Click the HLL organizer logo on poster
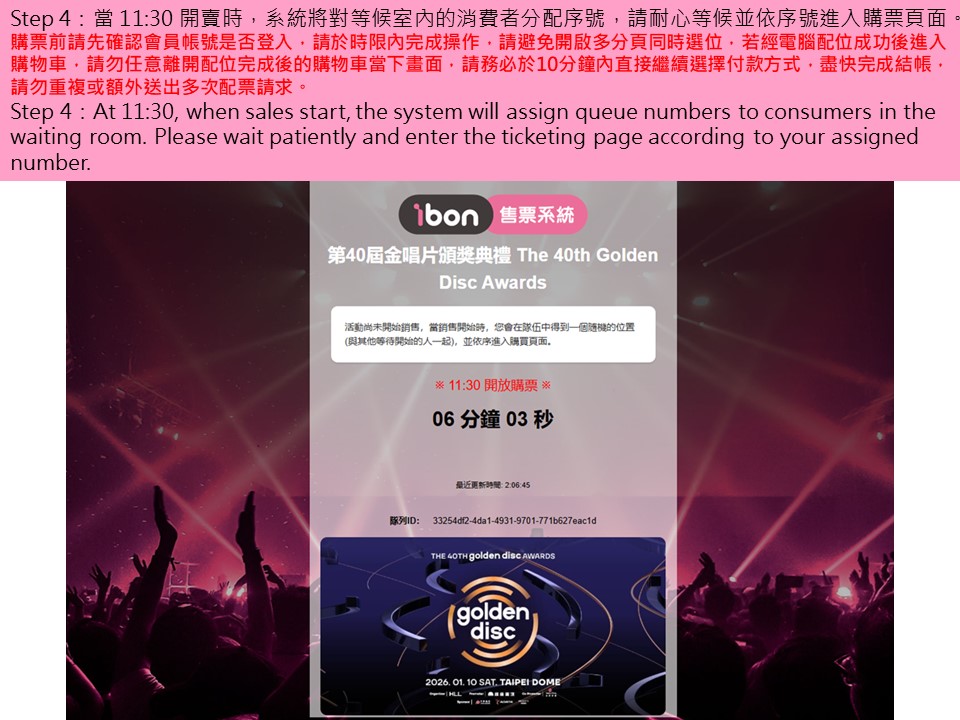 (x=456, y=694)
